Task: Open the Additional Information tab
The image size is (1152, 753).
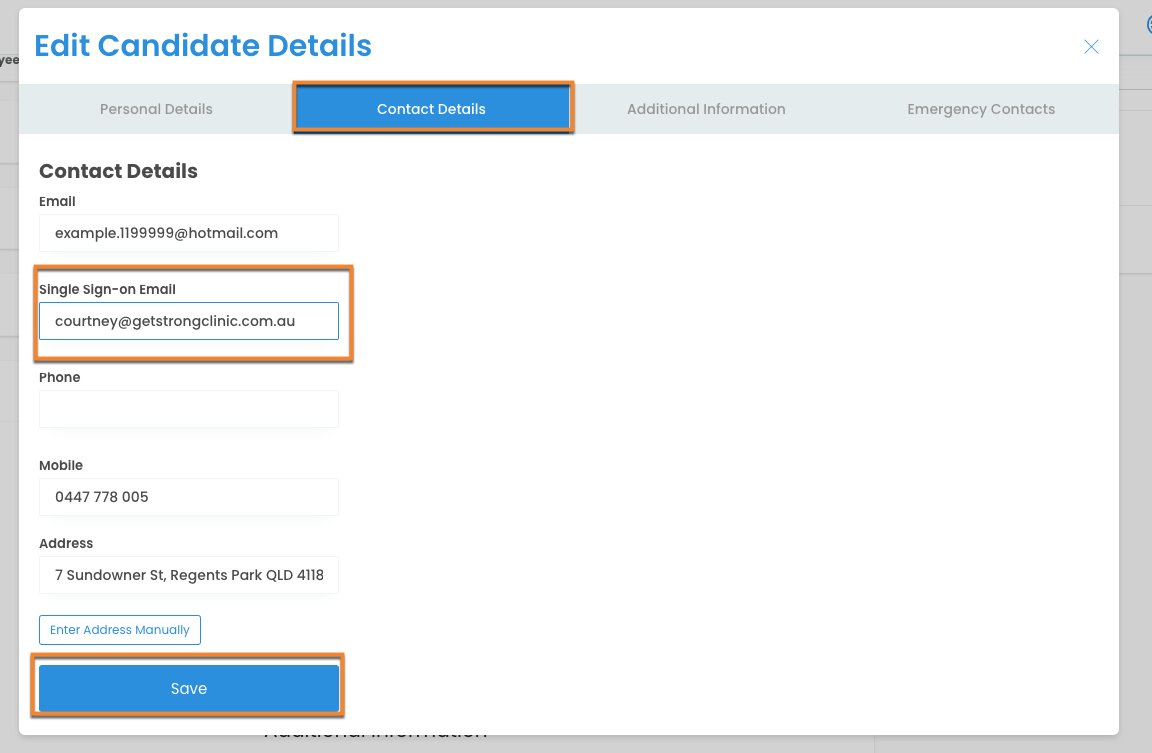Action: (x=706, y=109)
